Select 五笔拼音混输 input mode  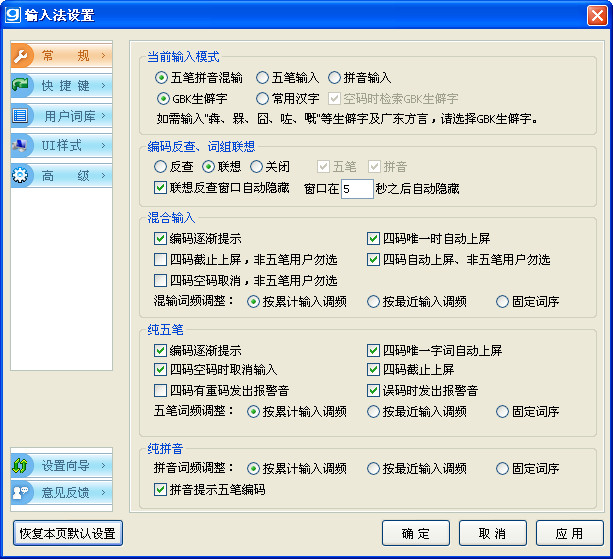tap(199, 78)
